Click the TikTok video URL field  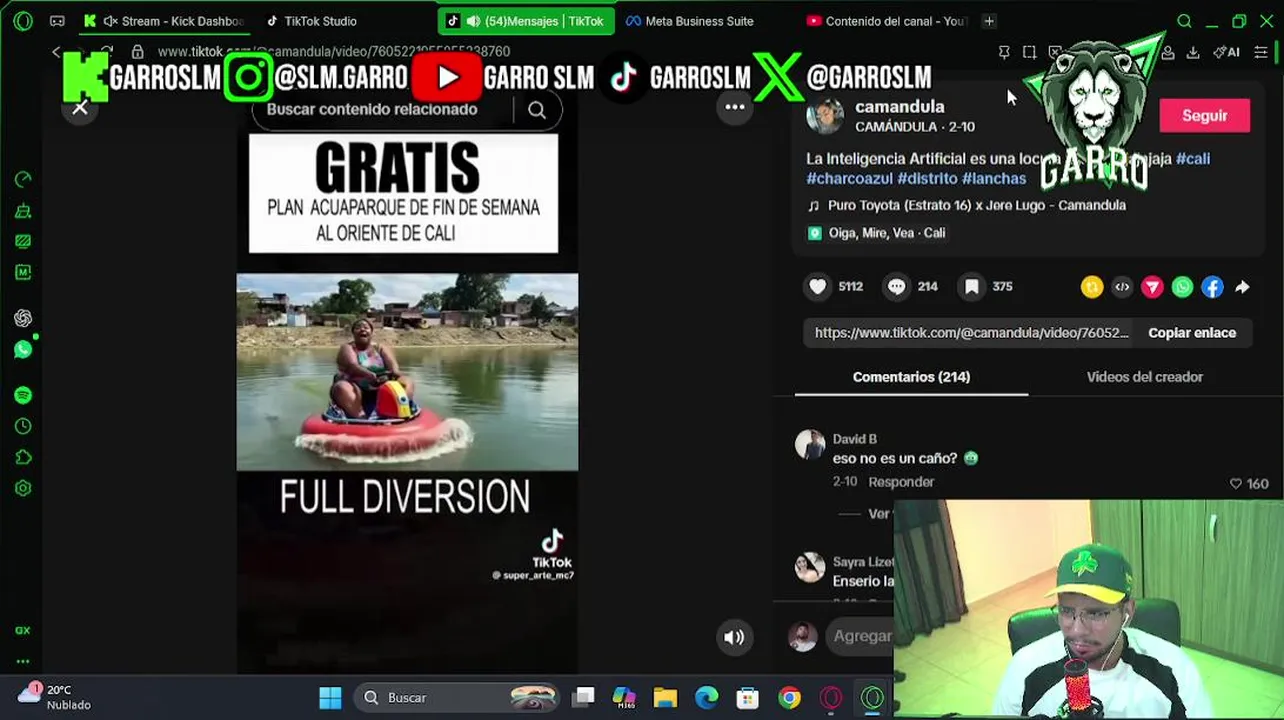click(x=971, y=333)
